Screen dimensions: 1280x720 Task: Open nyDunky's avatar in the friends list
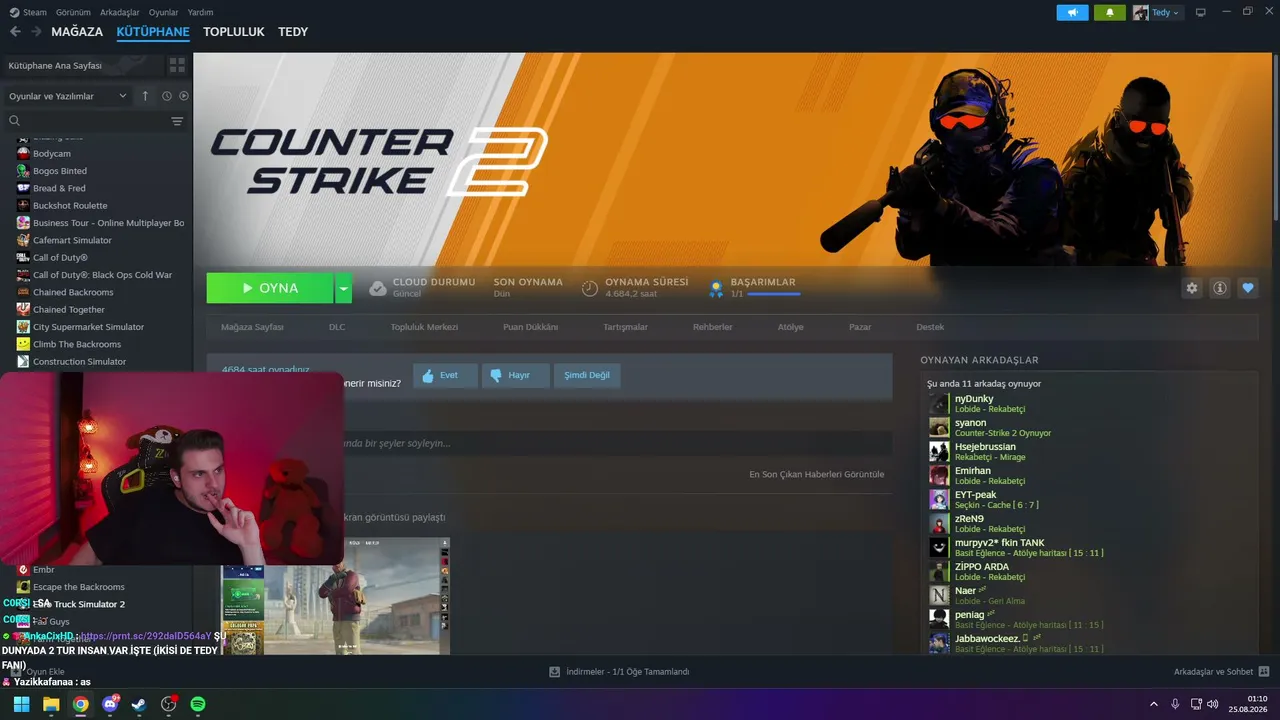tap(939, 404)
